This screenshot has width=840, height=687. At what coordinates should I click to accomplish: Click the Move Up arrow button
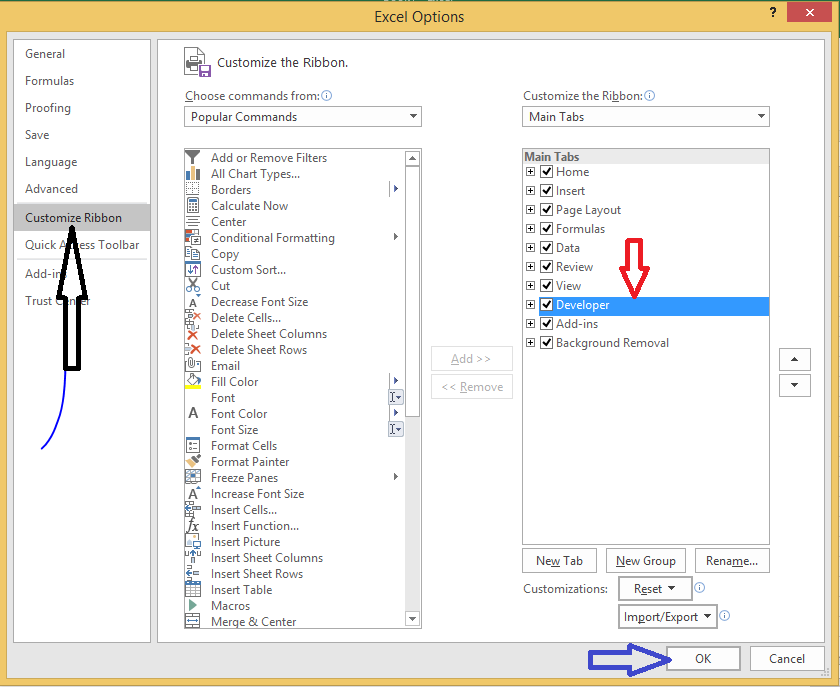[x=794, y=360]
